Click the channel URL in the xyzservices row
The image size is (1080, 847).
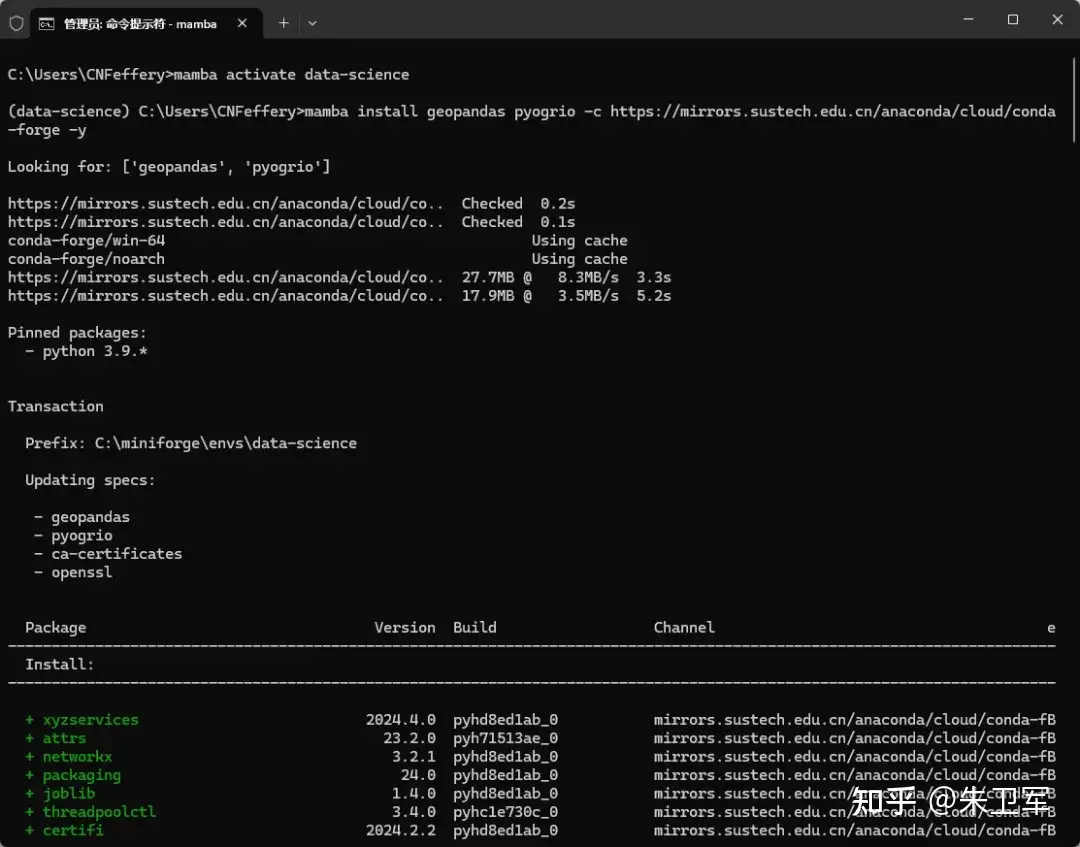pyautogui.click(x=854, y=720)
